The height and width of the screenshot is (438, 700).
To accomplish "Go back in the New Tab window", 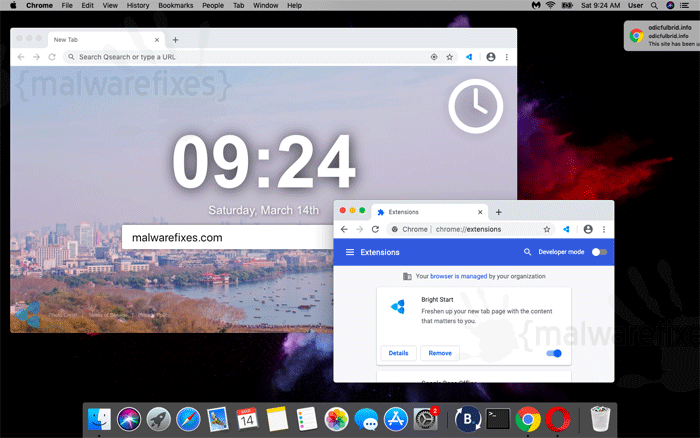I will pos(21,57).
